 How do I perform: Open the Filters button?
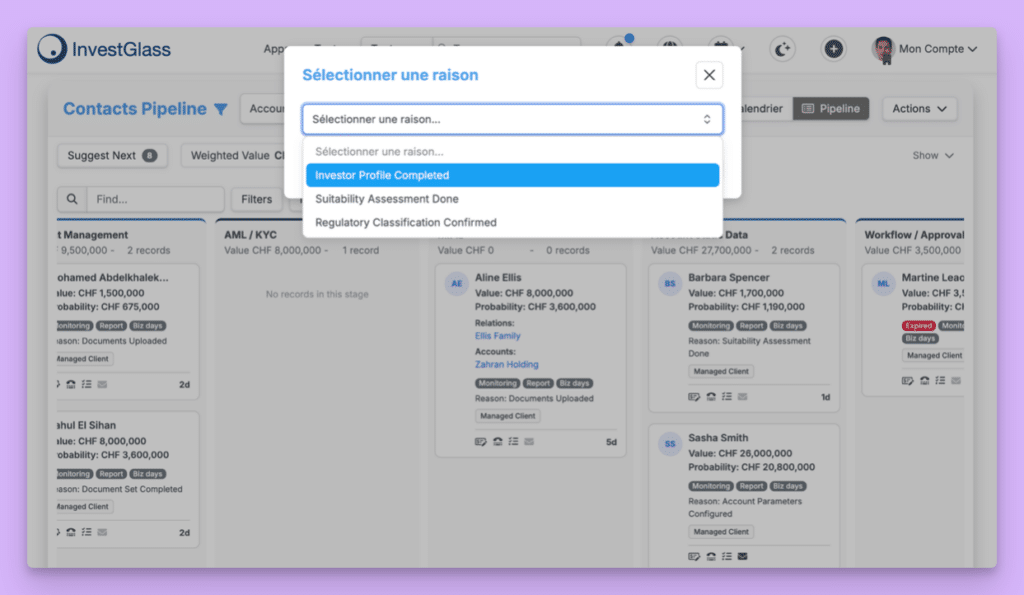(256, 199)
